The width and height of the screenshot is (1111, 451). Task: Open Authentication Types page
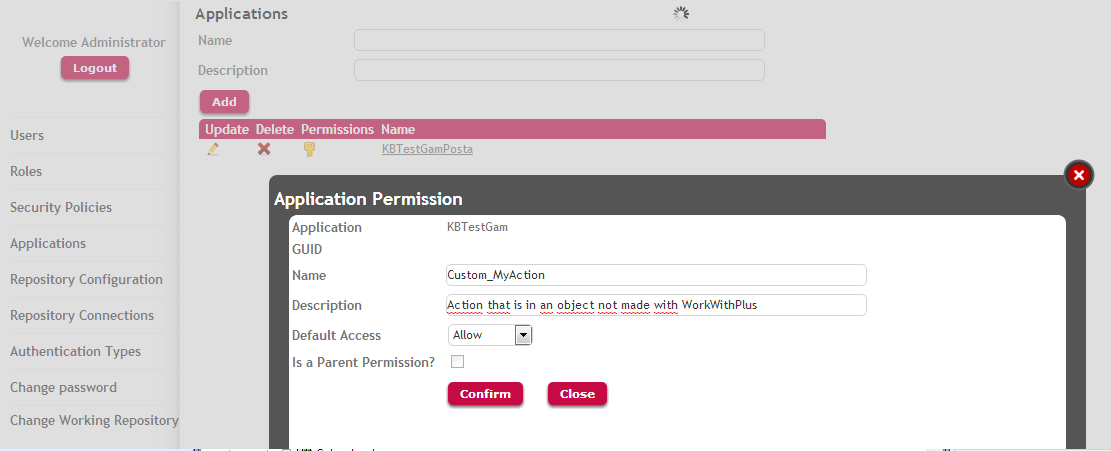coord(75,351)
